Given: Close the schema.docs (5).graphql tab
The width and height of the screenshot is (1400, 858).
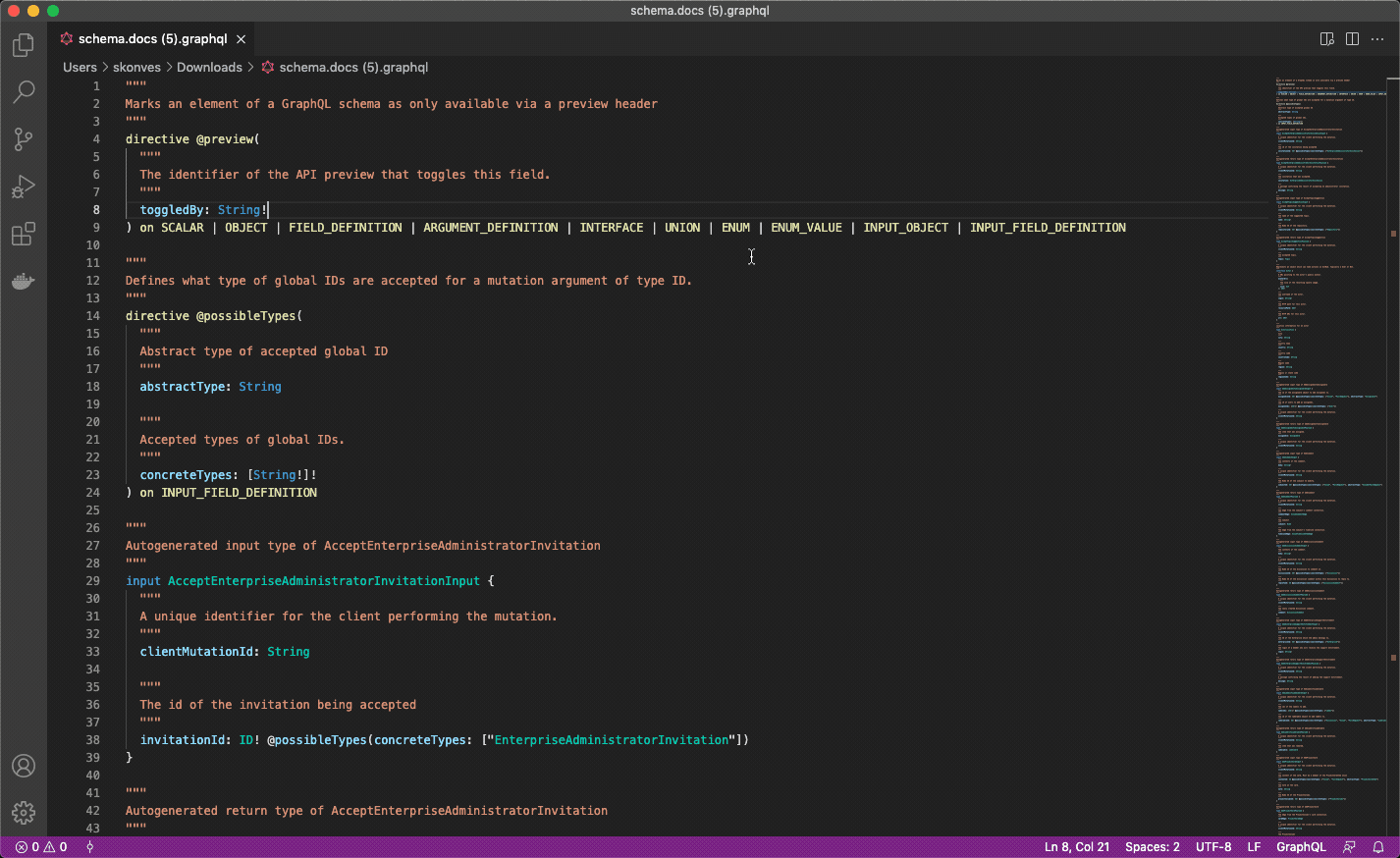Looking at the screenshot, I should pos(241,39).
